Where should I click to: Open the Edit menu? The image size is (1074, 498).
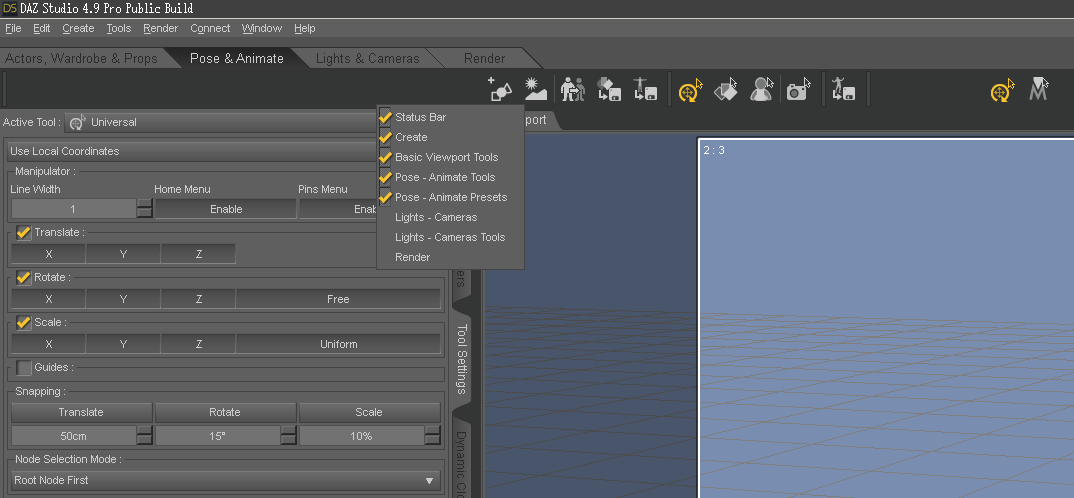point(42,28)
